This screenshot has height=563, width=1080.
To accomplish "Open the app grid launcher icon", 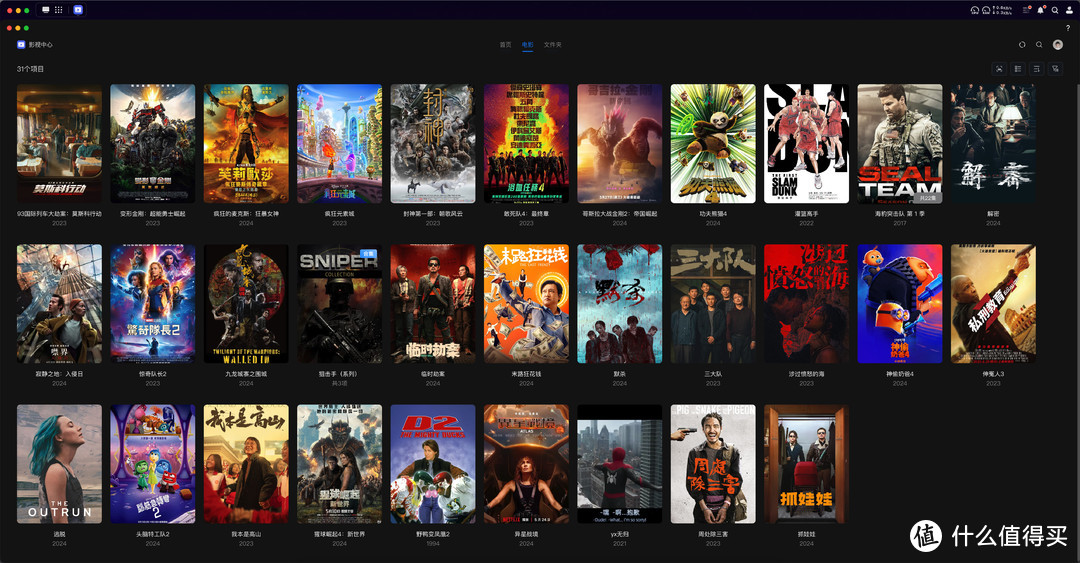I will pyautogui.click(x=59, y=10).
